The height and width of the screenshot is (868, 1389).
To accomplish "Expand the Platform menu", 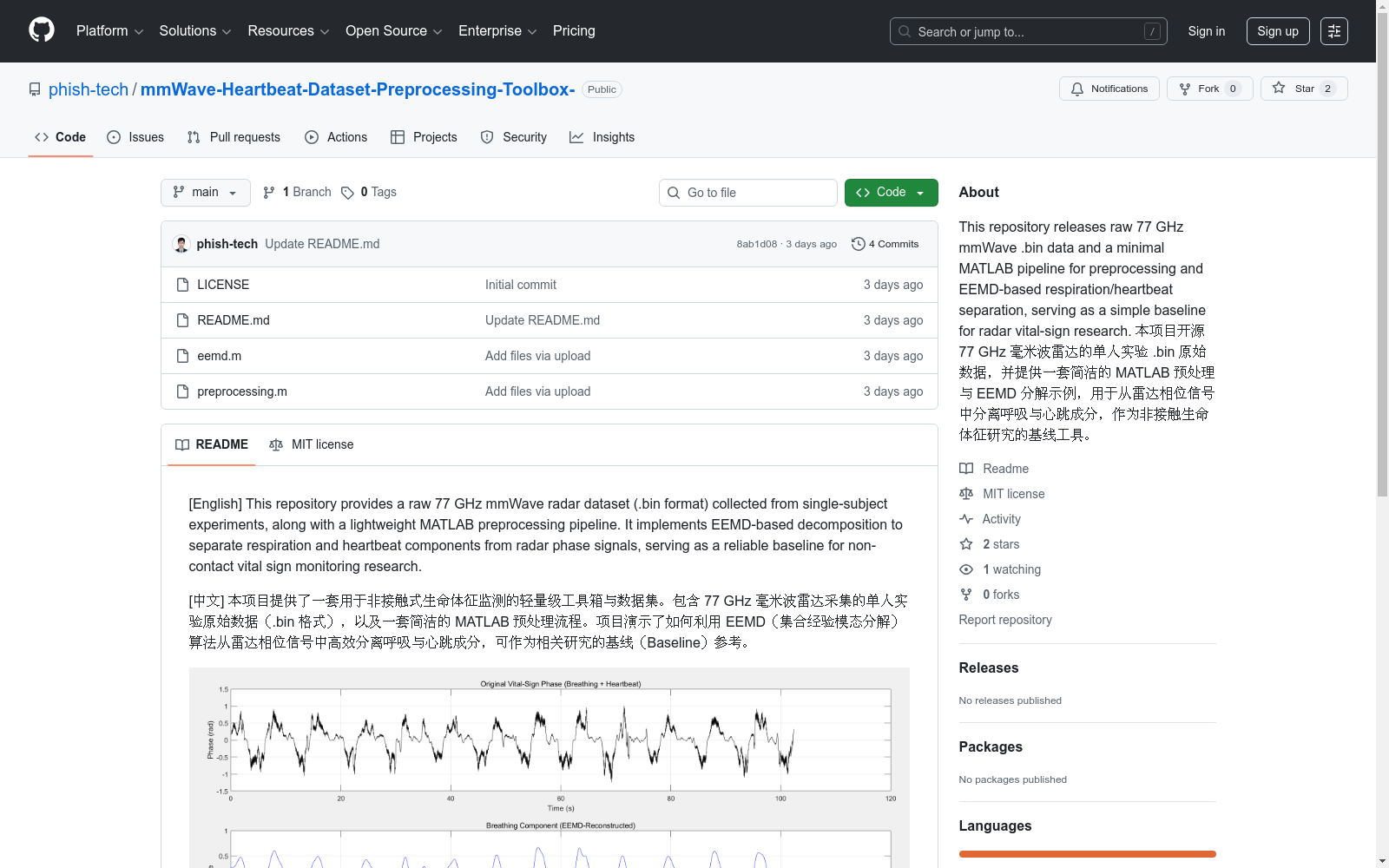I will (110, 31).
